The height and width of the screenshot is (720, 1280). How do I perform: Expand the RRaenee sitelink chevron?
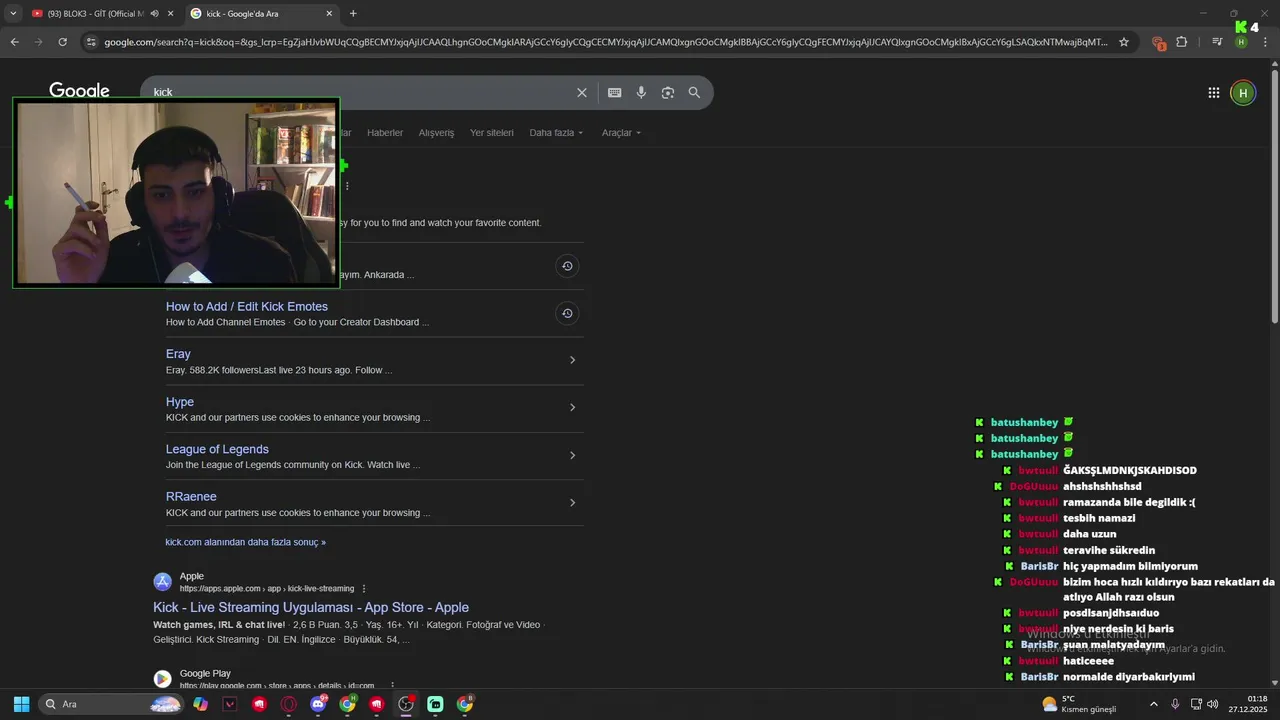coord(572,503)
